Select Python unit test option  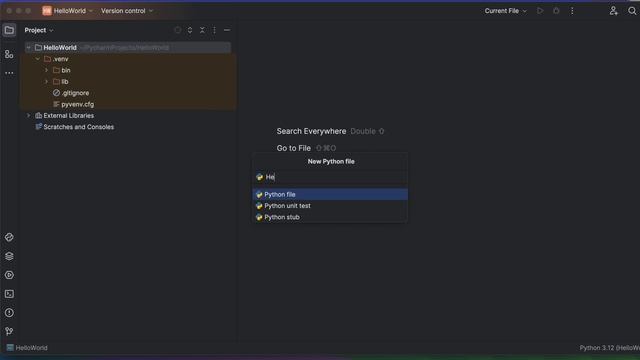point(330,206)
